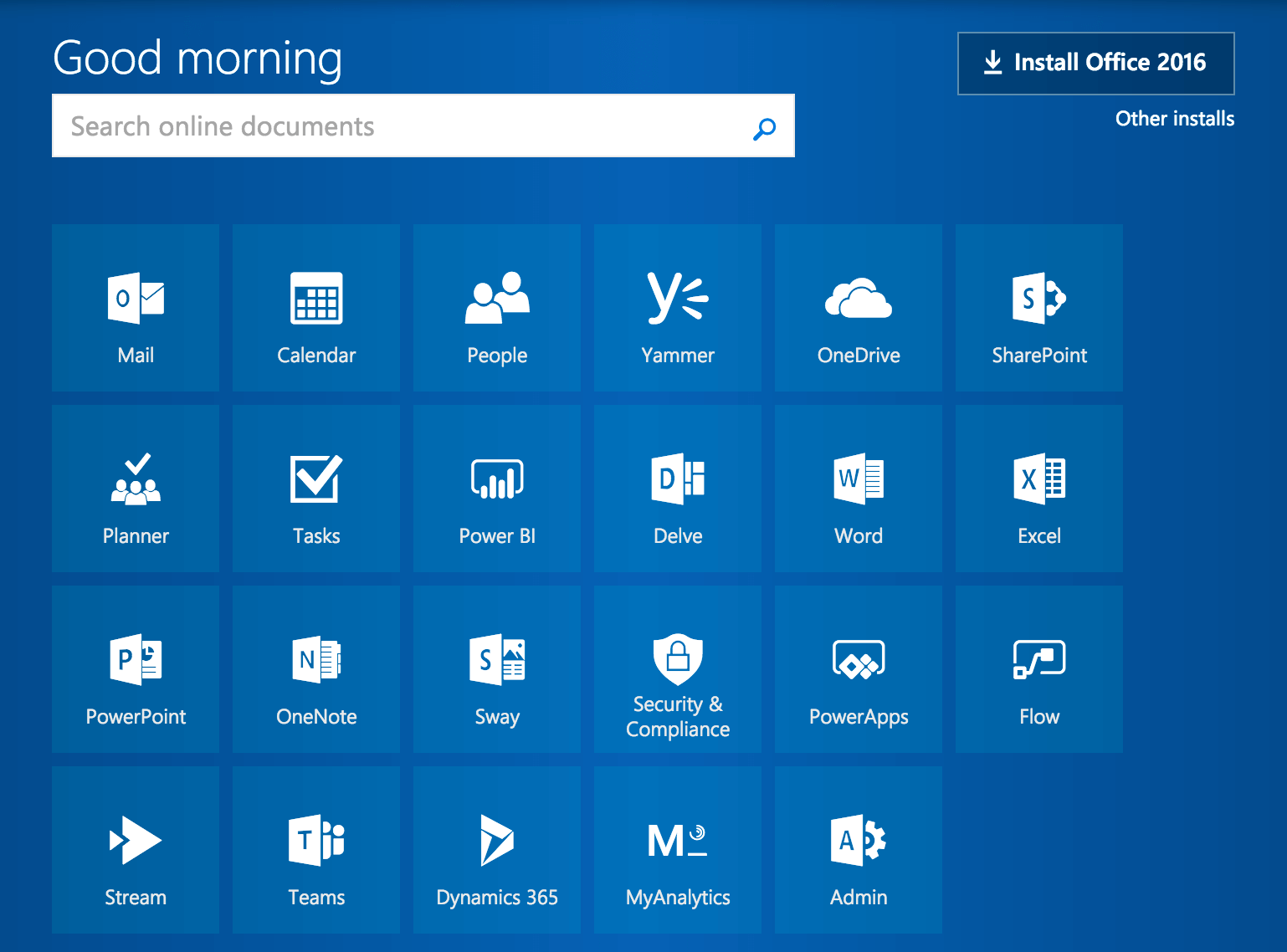The image size is (1287, 952).
Task: Open Delve
Action: (677, 489)
